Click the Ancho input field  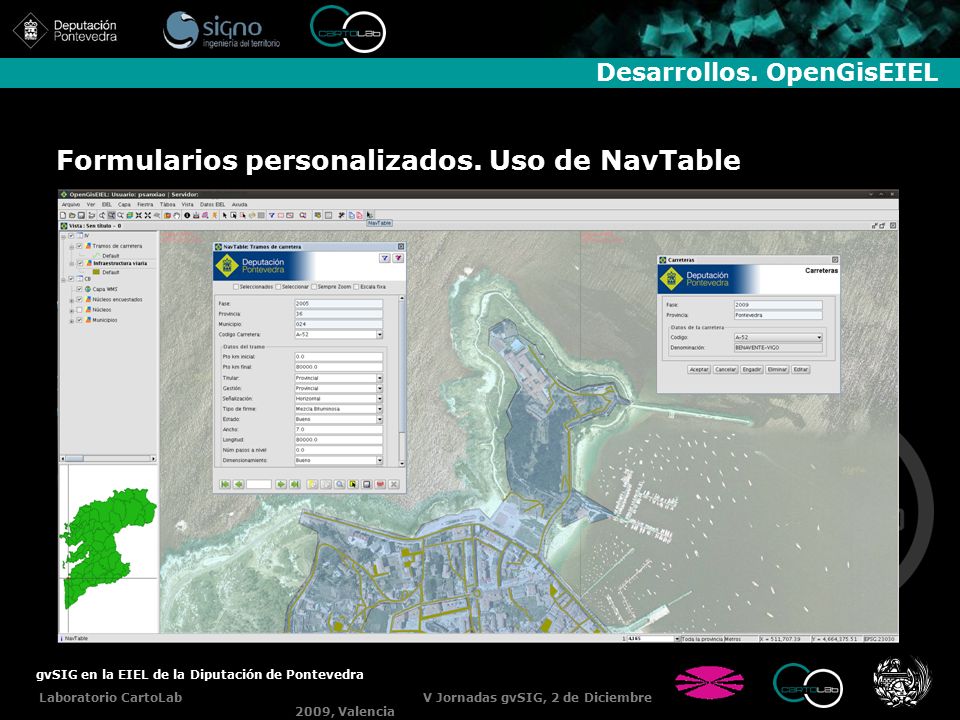339,430
